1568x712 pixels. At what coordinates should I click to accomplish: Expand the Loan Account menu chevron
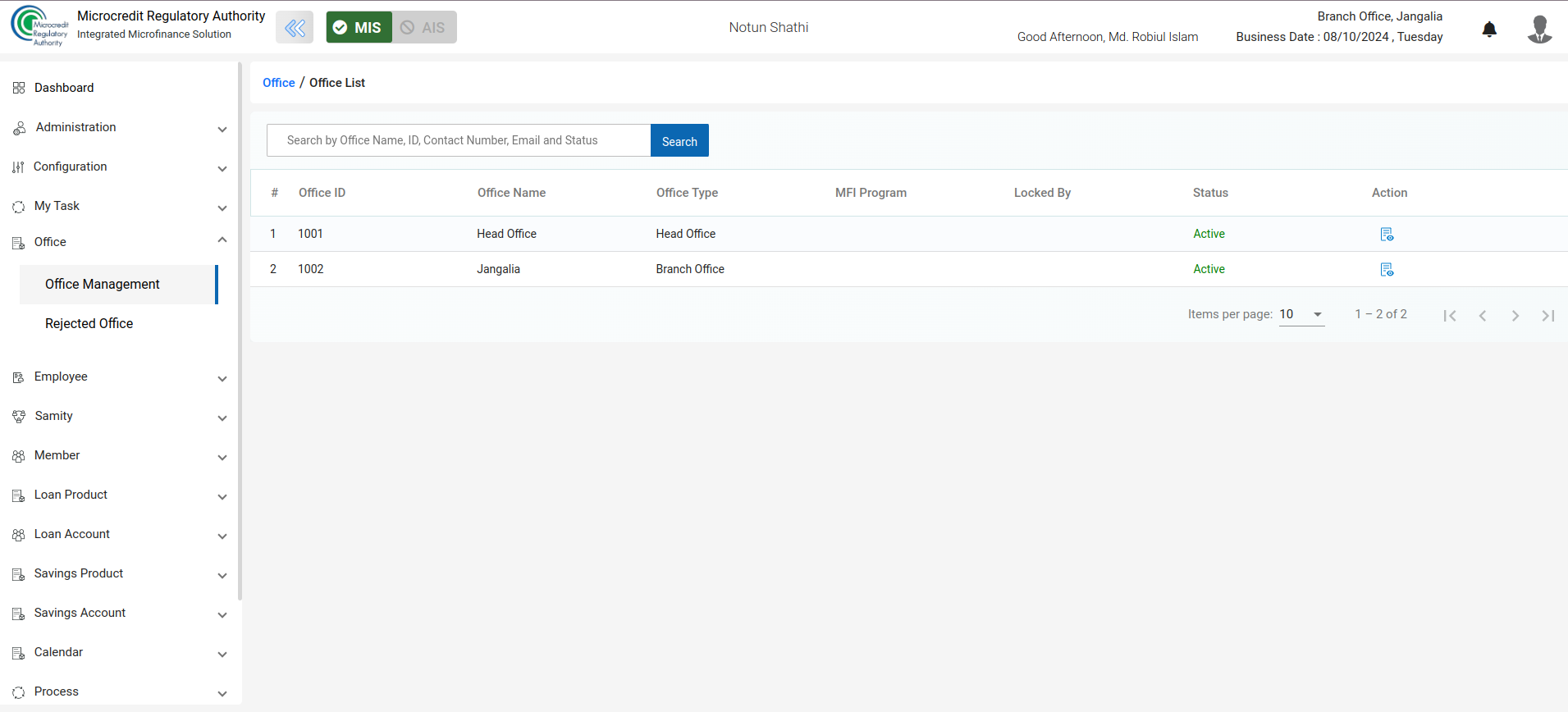tap(222, 536)
